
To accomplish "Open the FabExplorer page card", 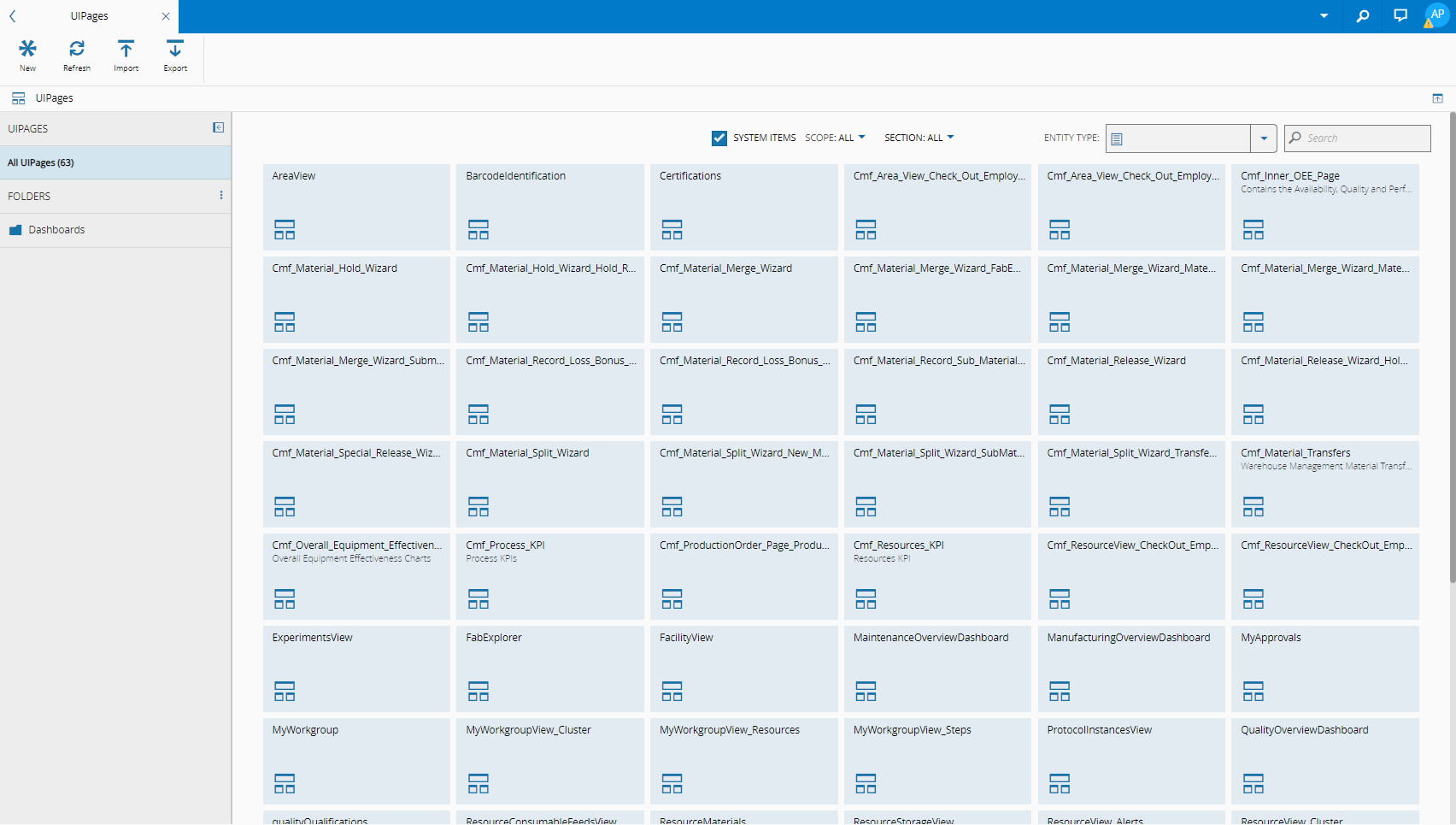I will [x=550, y=669].
